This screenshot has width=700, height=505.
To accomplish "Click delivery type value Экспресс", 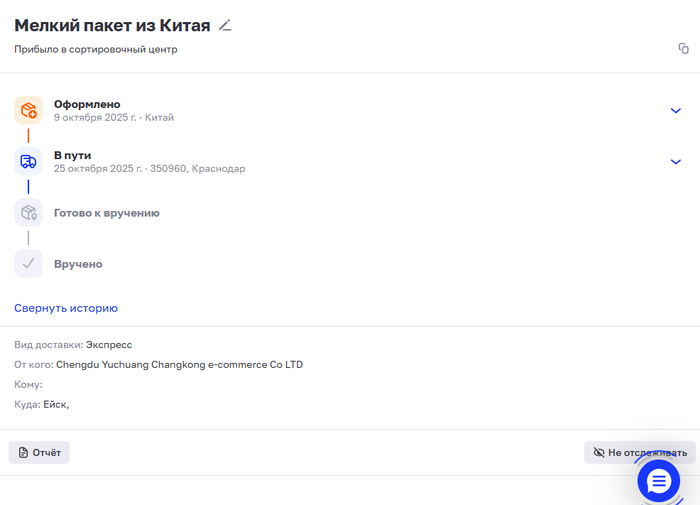I will [x=109, y=345].
